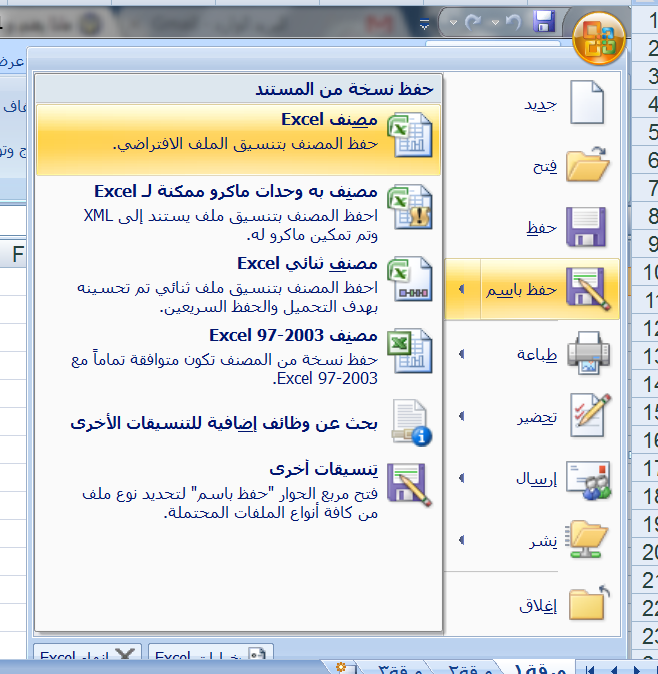Open the Redo history dropdown arrow
Screen dimensions: 658x674
453,22
